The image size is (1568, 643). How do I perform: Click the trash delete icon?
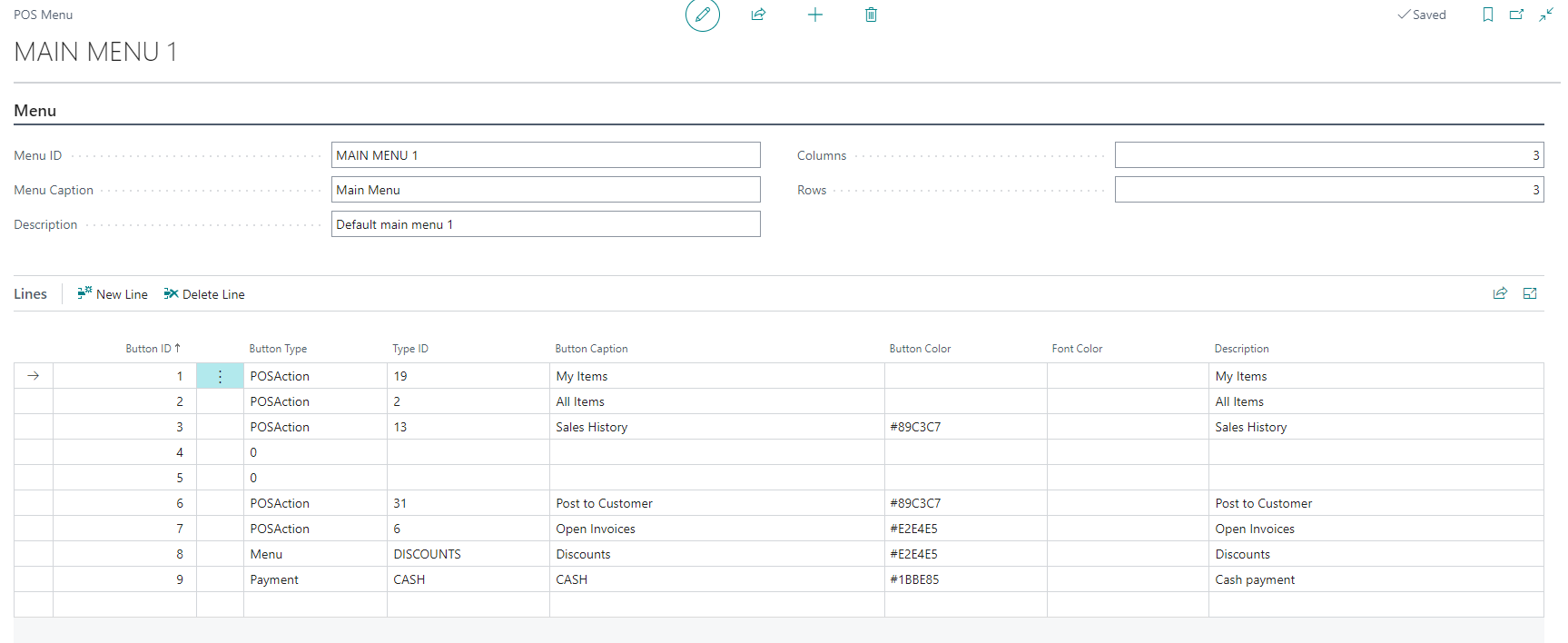(x=871, y=15)
